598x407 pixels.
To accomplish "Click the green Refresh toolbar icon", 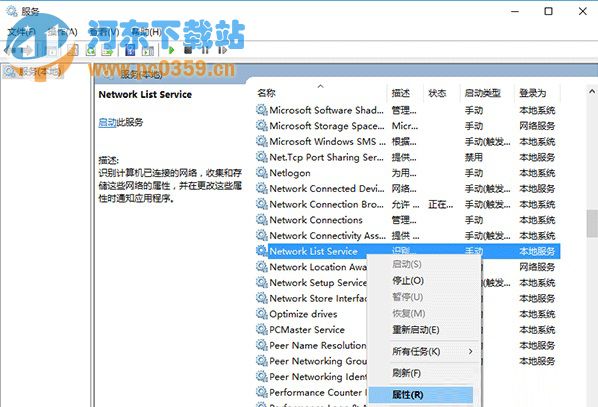I will point(90,50).
